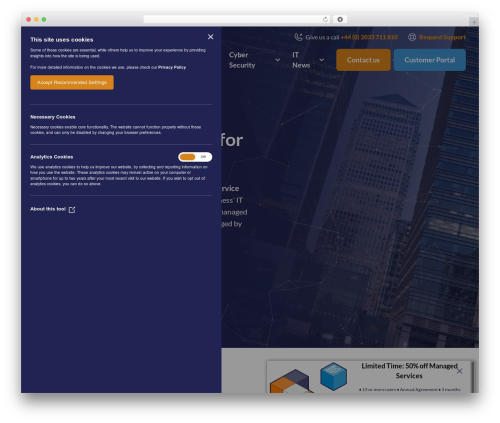500x423 pixels.
Task: Open About this tool link
Action: click(x=48, y=209)
